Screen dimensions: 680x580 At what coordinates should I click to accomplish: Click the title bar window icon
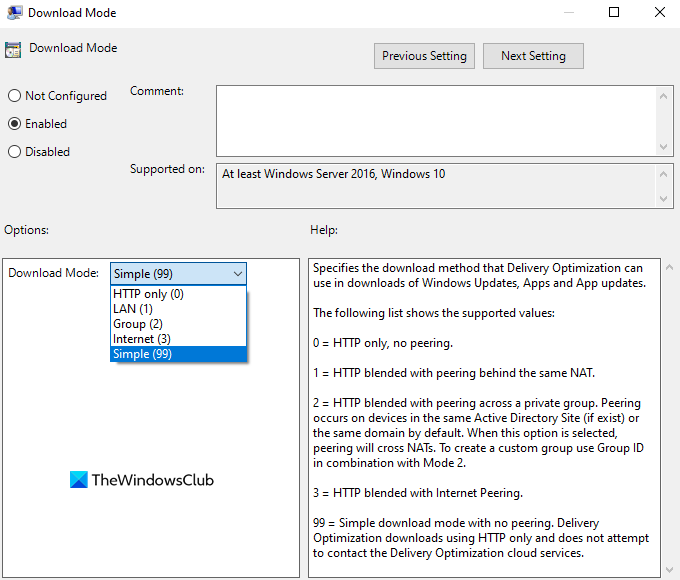pos(14,13)
